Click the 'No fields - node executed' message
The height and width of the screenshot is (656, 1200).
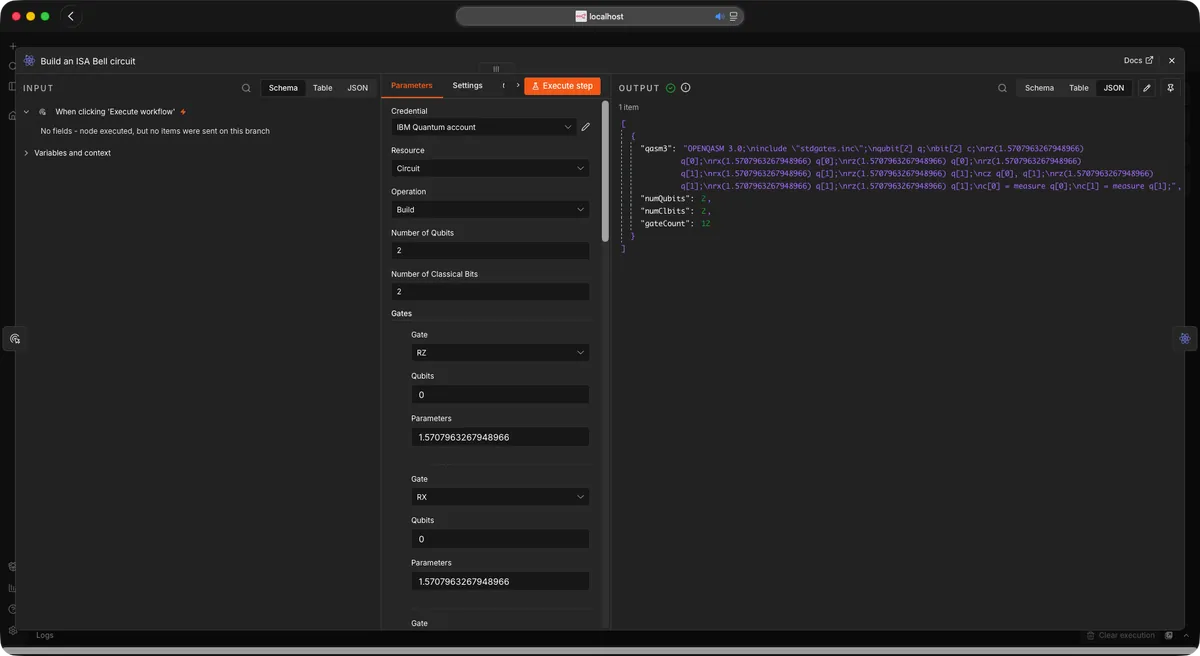155,131
